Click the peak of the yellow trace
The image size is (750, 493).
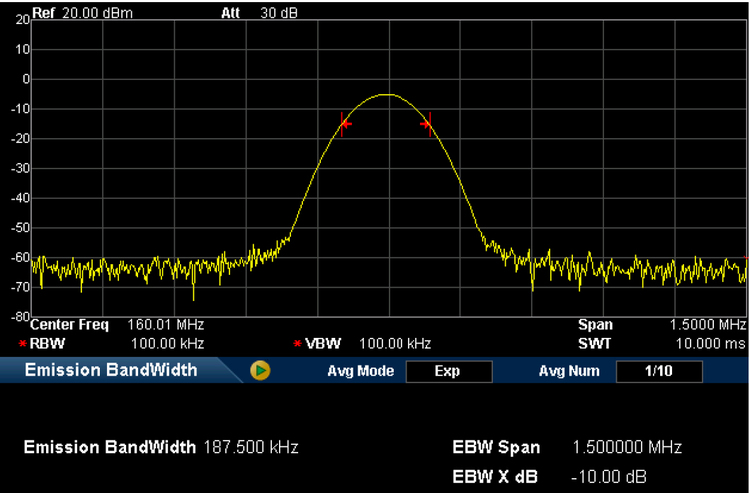coord(387,95)
